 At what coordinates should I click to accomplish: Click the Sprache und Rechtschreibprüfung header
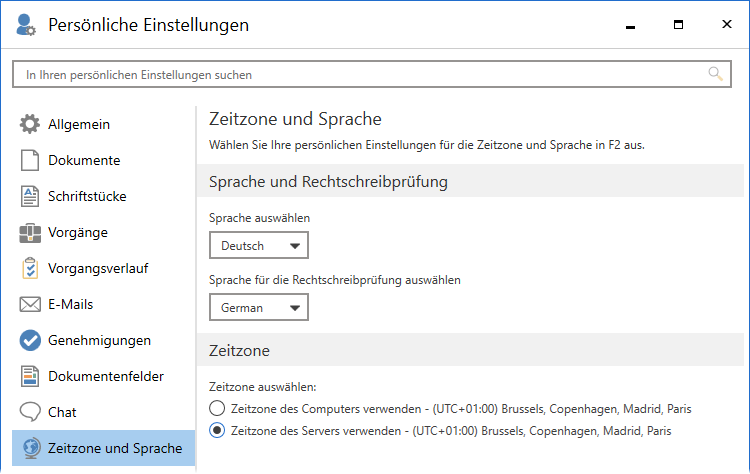328,182
